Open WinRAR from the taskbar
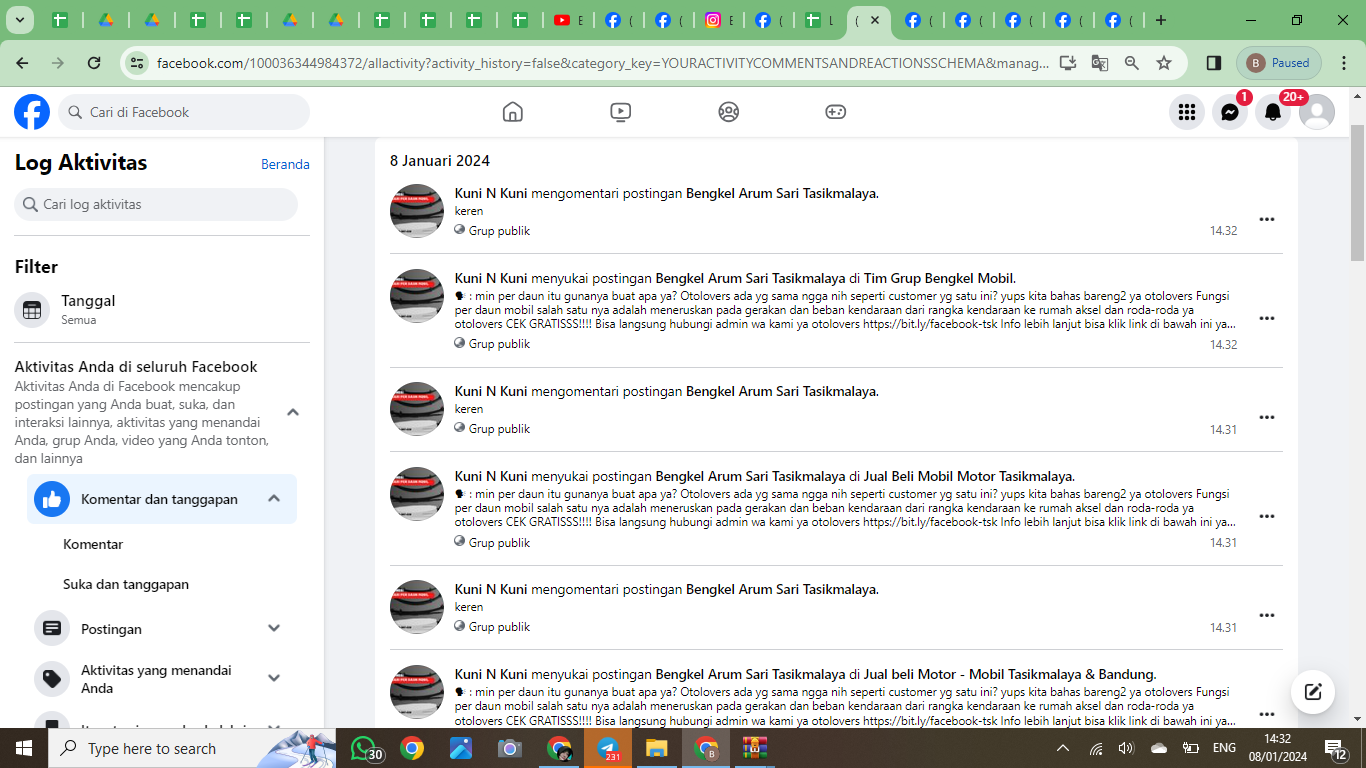This screenshot has width=1366, height=768. coord(754,748)
